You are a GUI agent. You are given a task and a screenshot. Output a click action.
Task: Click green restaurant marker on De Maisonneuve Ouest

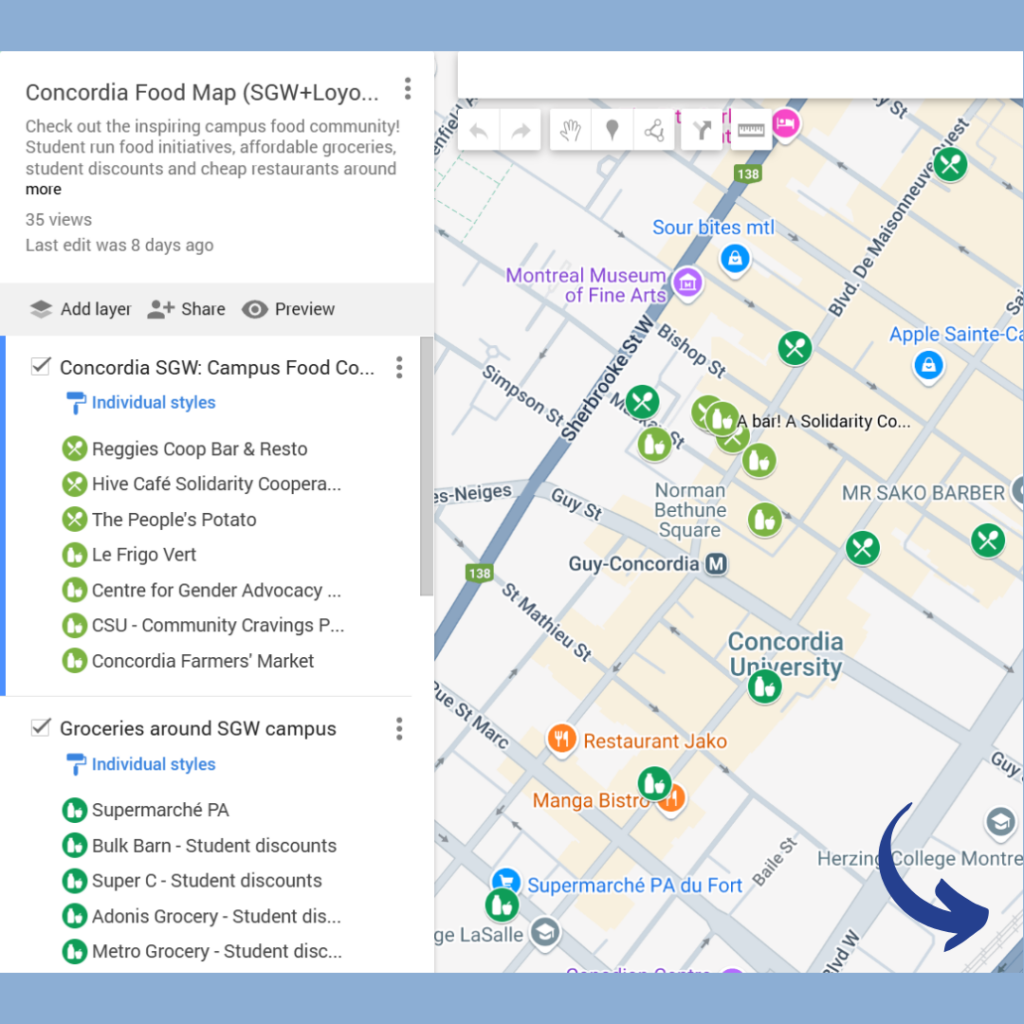(x=950, y=164)
